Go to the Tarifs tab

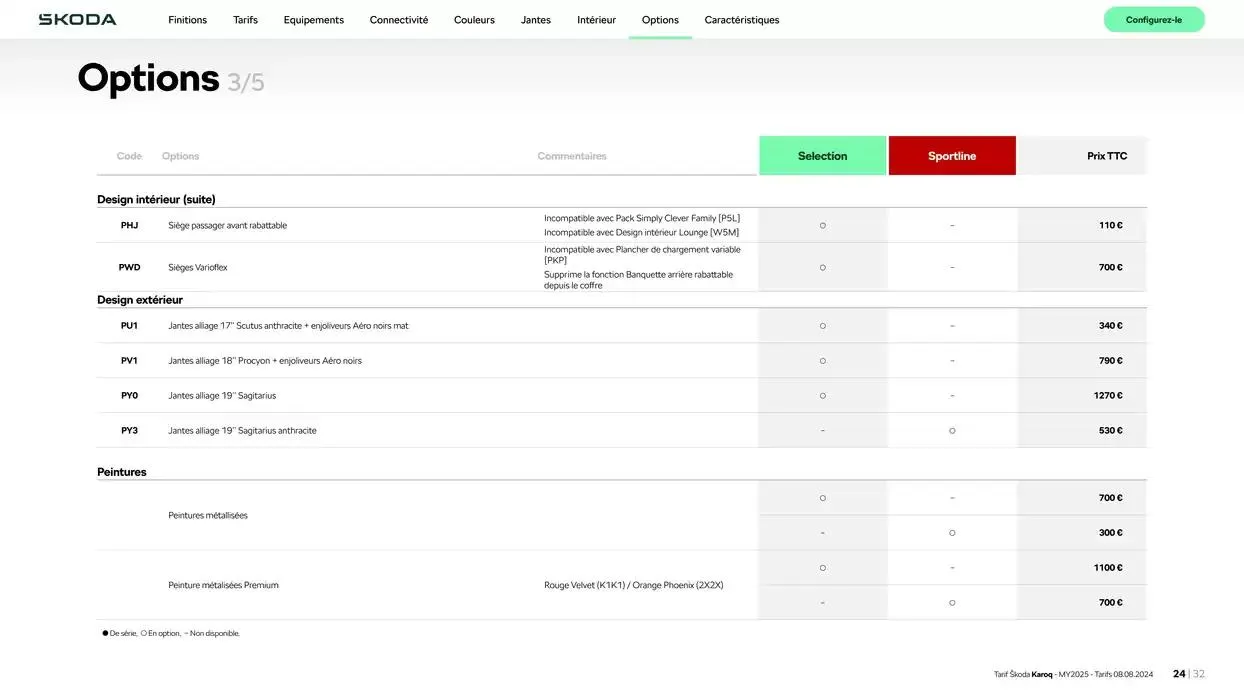245,20
